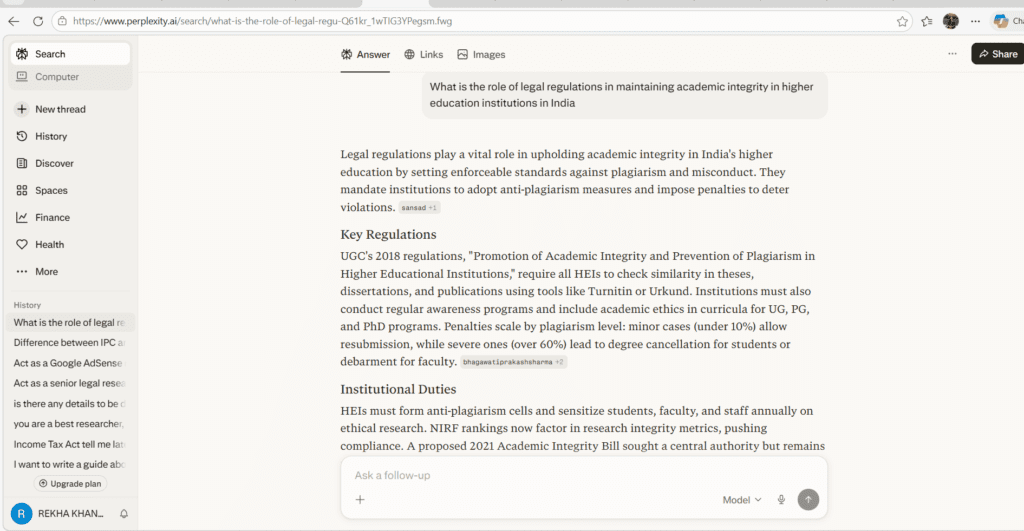Open 'Difference between IPC' history thread
Viewport: 1024px width, 531px height.
coord(69,342)
